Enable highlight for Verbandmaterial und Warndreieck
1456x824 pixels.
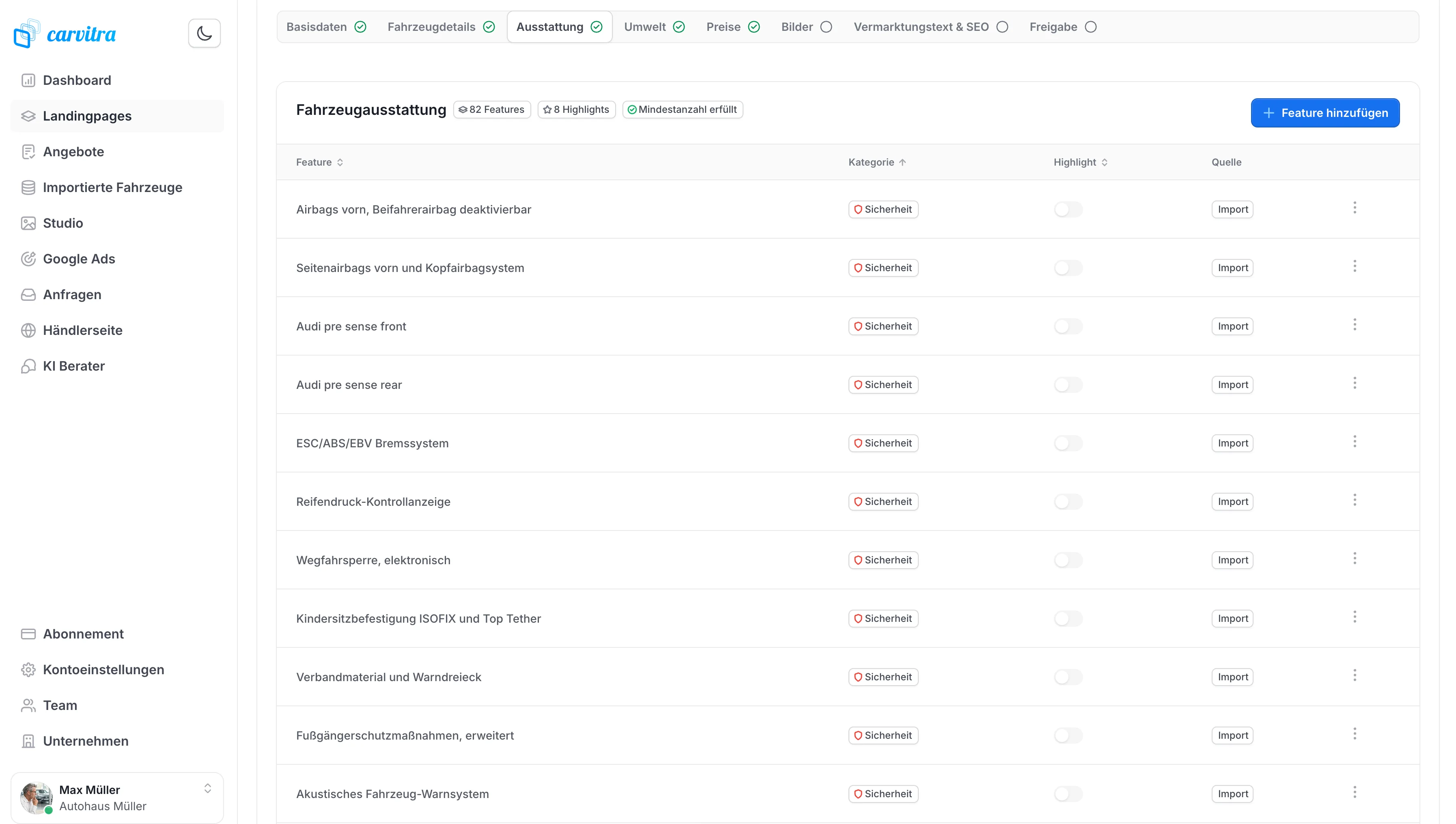(x=1068, y=677)
